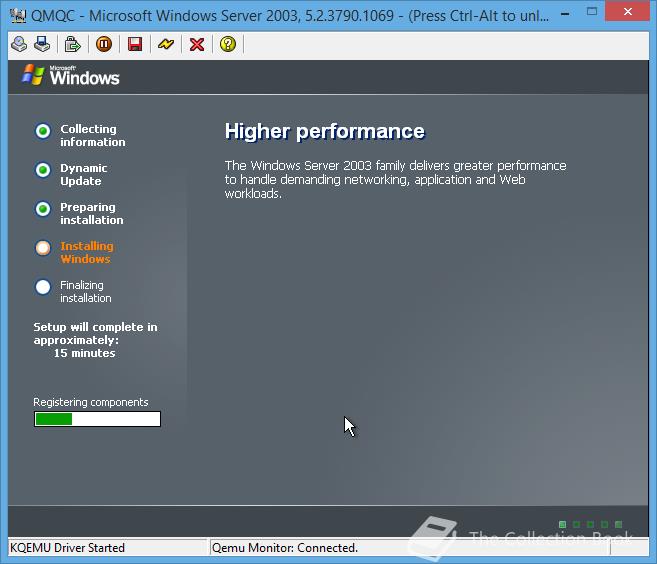The width and height of the screenshot is (657, 564).
Task: Click the QMQC app icon in title bar
Action: 18,16
